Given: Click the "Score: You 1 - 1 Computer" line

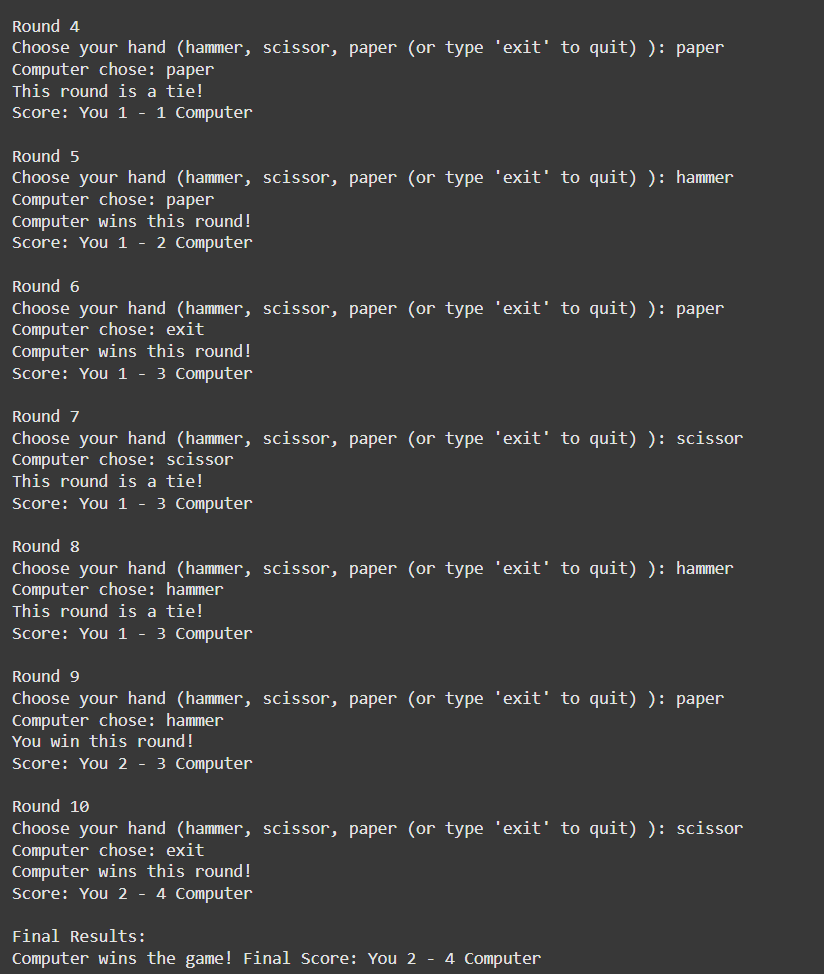Looking at the screenshot, I should [132, 113].
